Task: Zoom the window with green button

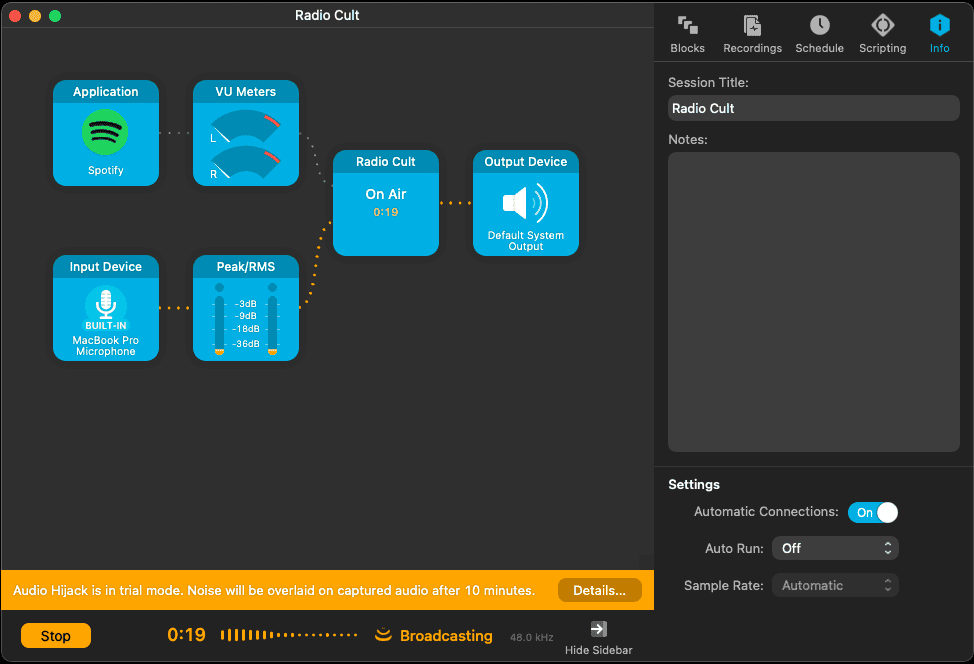Action: (x=55, y=16)
